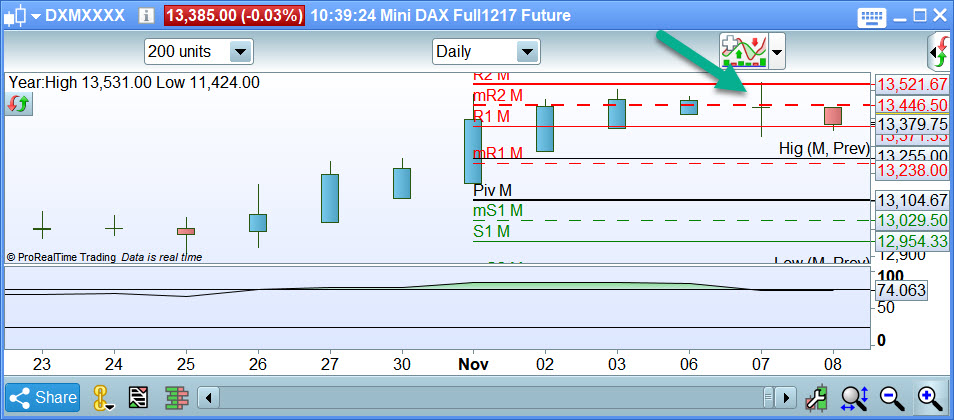Click the Nov date axis label
954x420 pixels.
pos(473,365)
